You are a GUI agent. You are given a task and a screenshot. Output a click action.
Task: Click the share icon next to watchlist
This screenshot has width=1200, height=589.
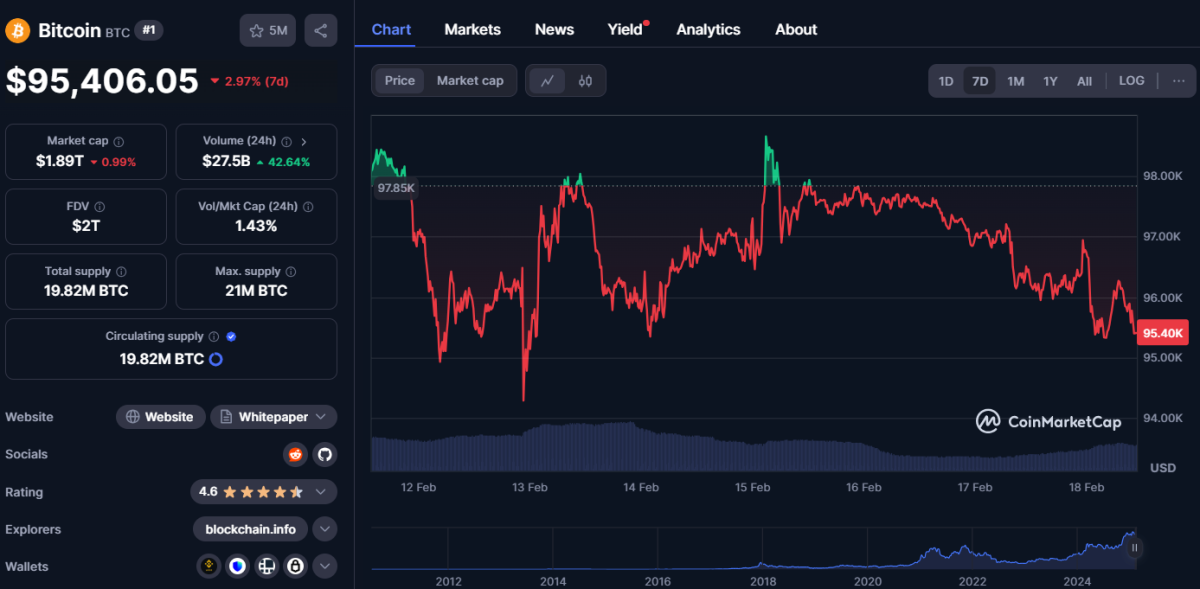point(320,30)
